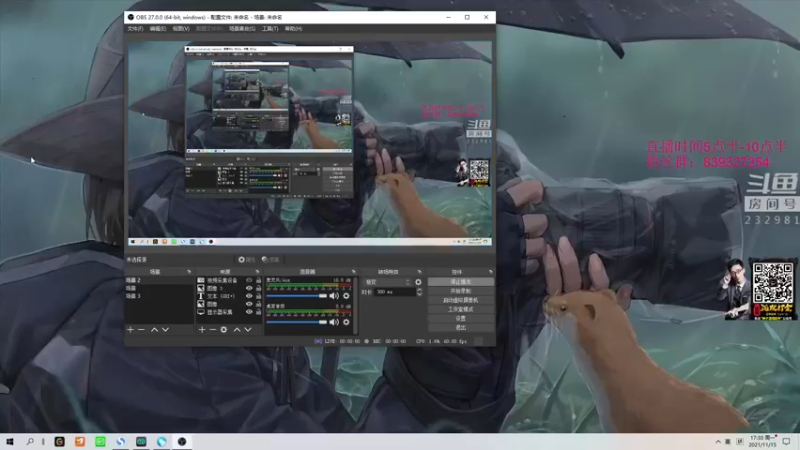Screen dimensions: 800x450
Task: Open the taskbar clock showing 17:00
Action: (x=763, y=442)
